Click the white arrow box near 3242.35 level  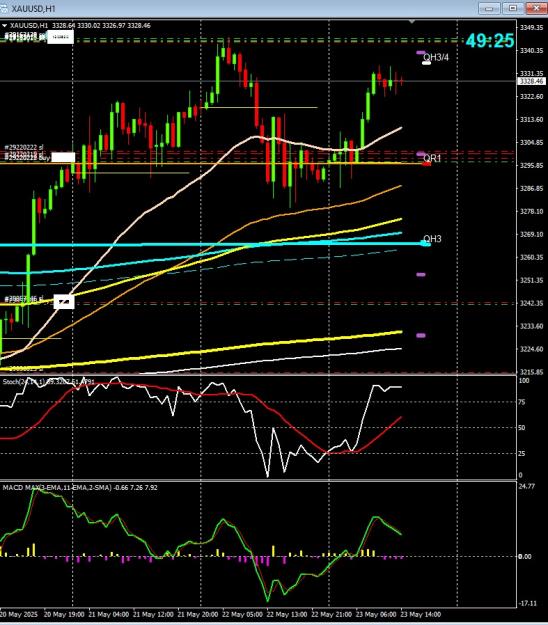click(64, 302)
